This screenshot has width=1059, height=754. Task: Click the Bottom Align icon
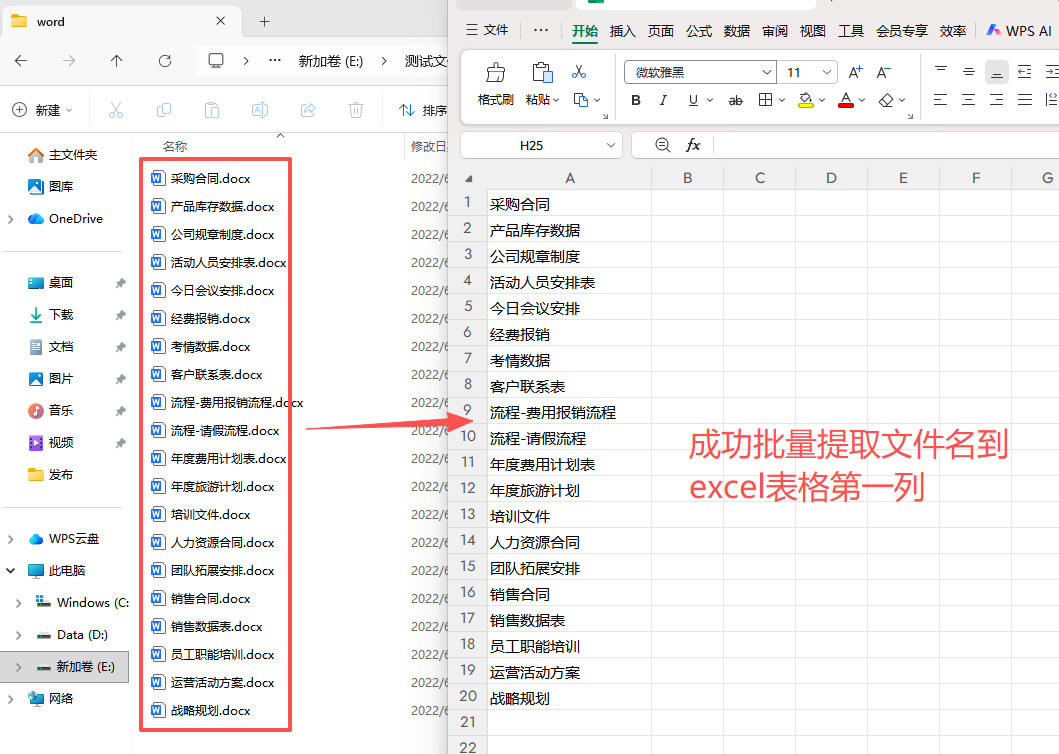point(997,72)
